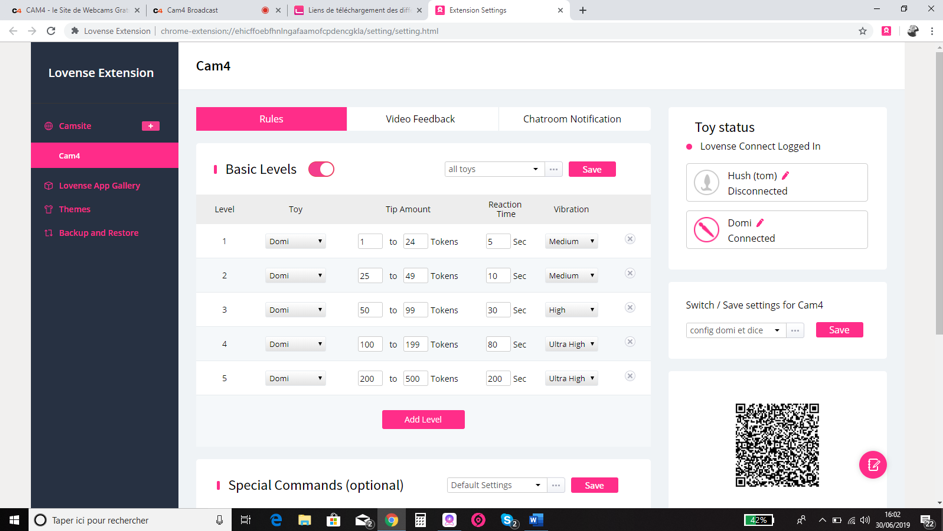Open the level 2 Vibration dropdown set to Medium

(571, 276)
